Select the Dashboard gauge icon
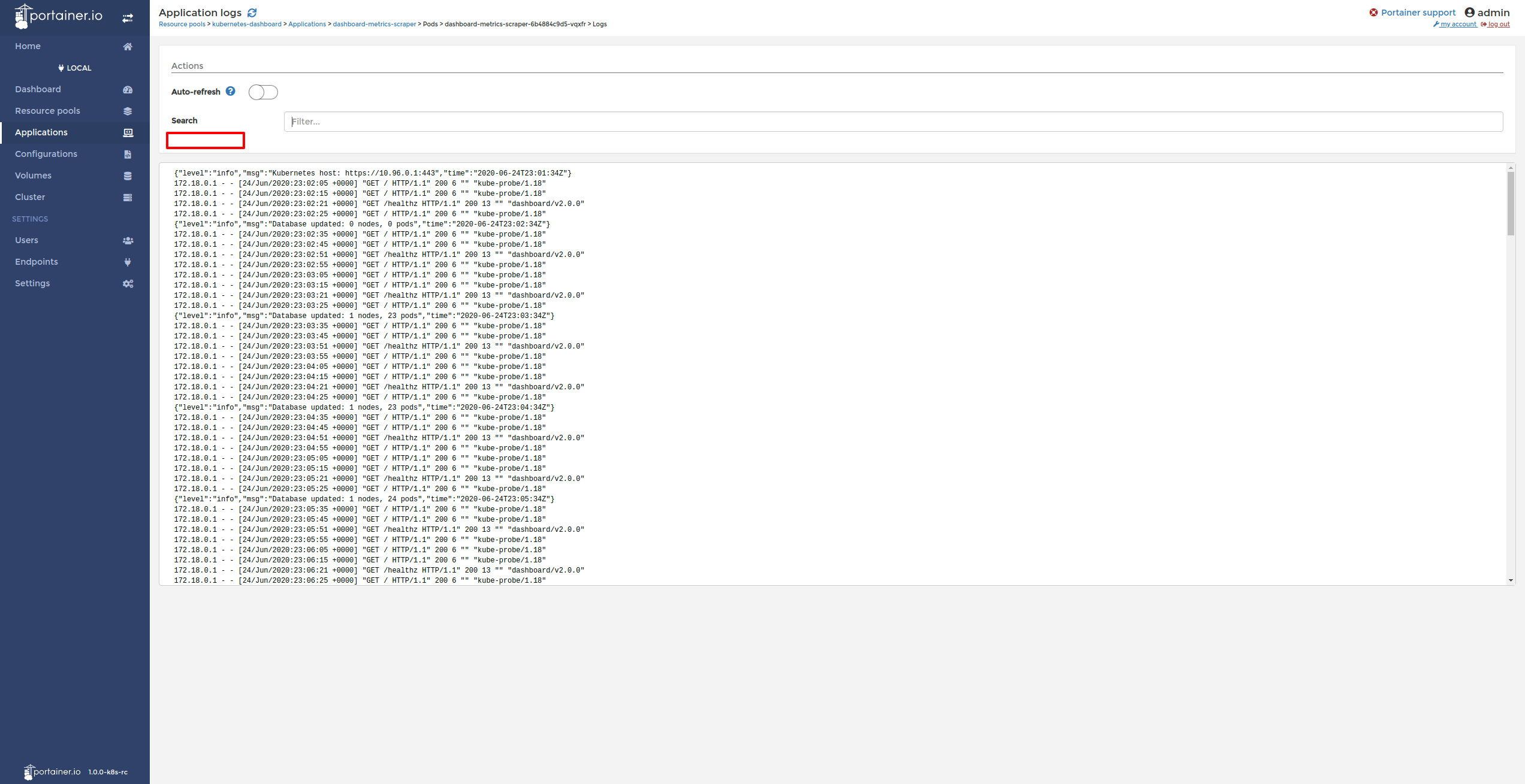 [x=128, y=89]
